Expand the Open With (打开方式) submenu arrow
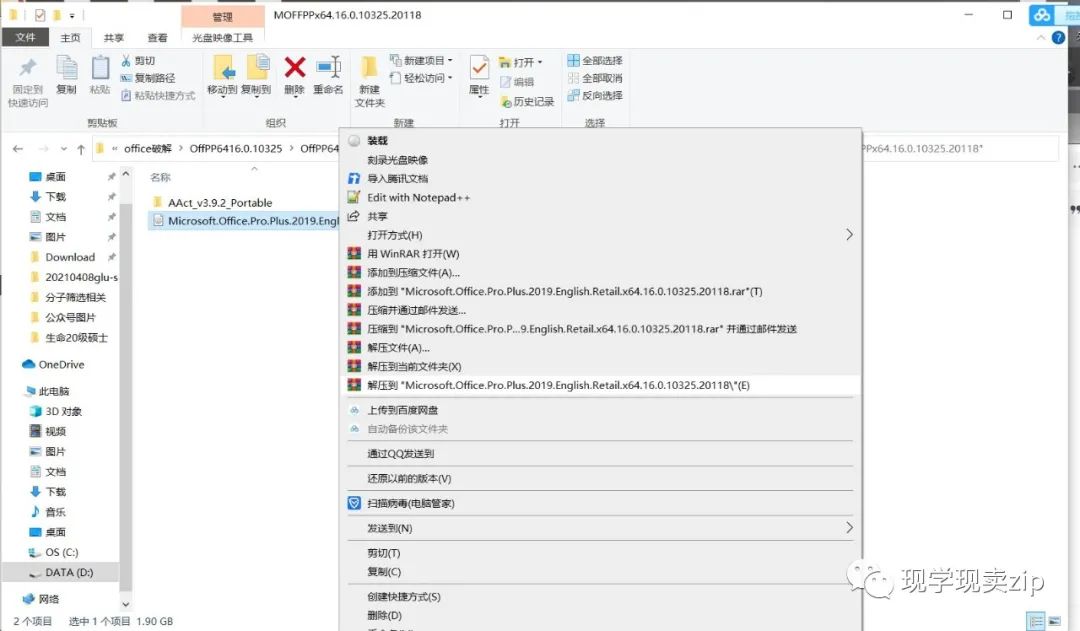The height and width of the screenshot is (631, 1080). pyautogui.click(x=849, y=235)
